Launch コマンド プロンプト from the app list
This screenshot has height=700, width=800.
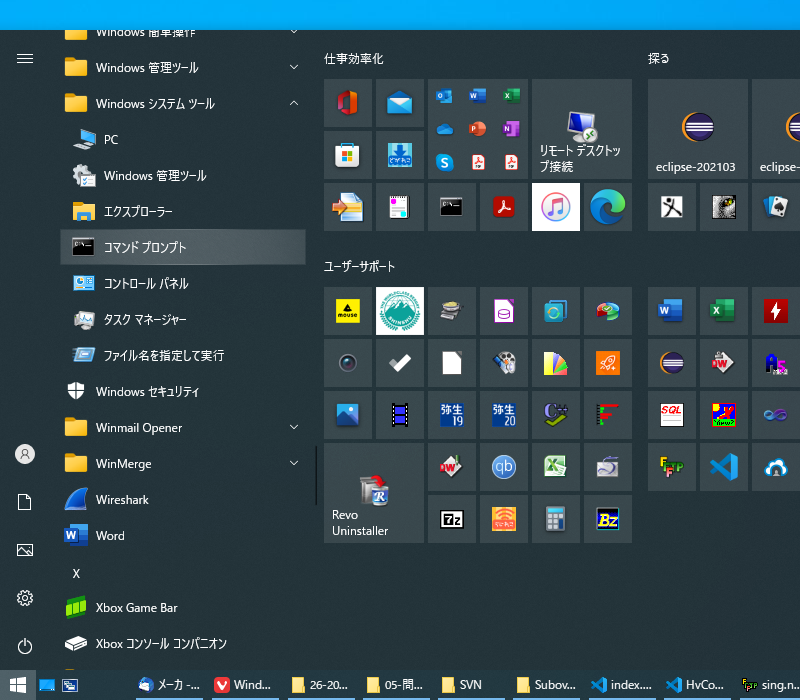click(x=183, y=247)
